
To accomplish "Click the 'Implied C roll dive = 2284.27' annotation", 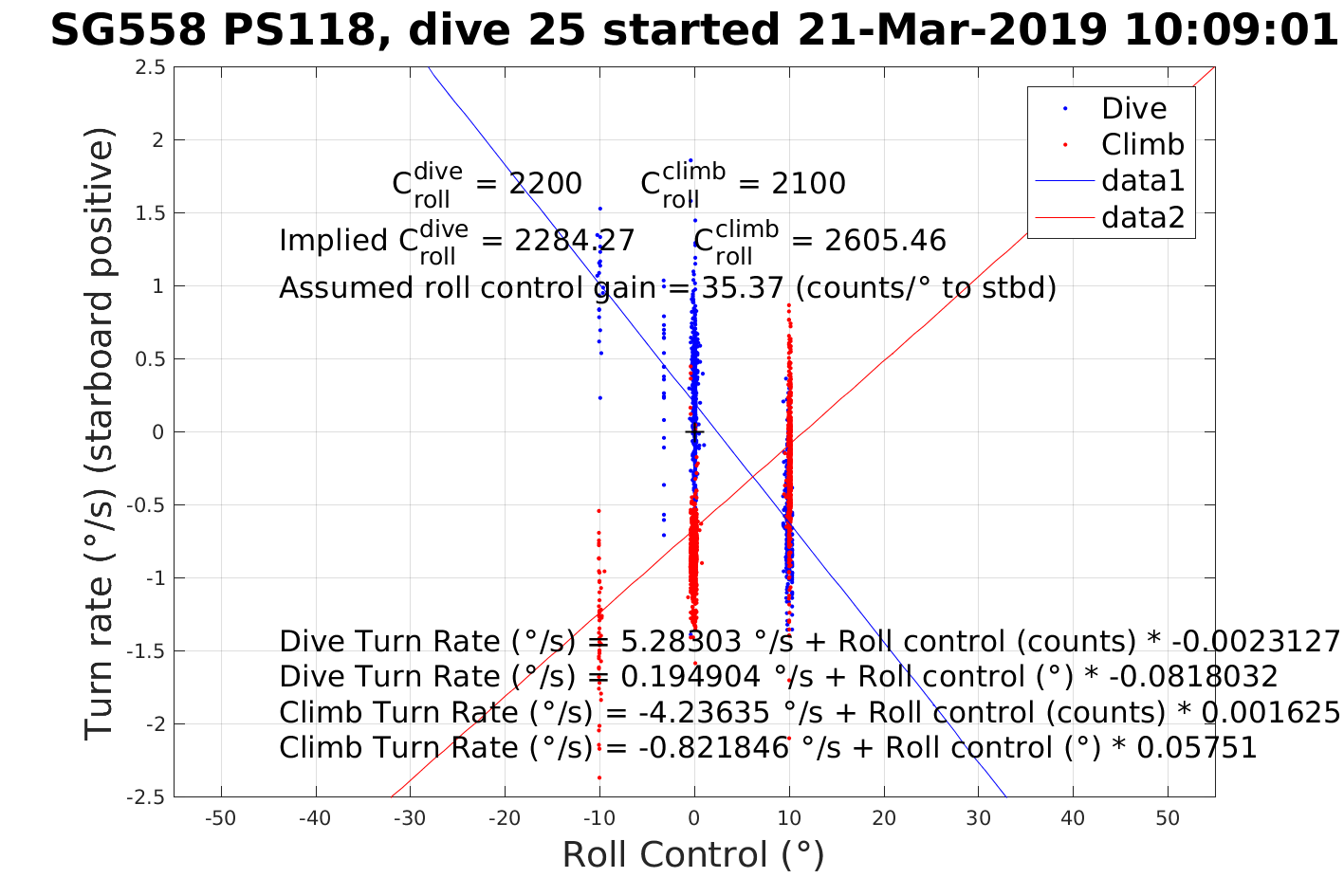I will click(456, 241).
